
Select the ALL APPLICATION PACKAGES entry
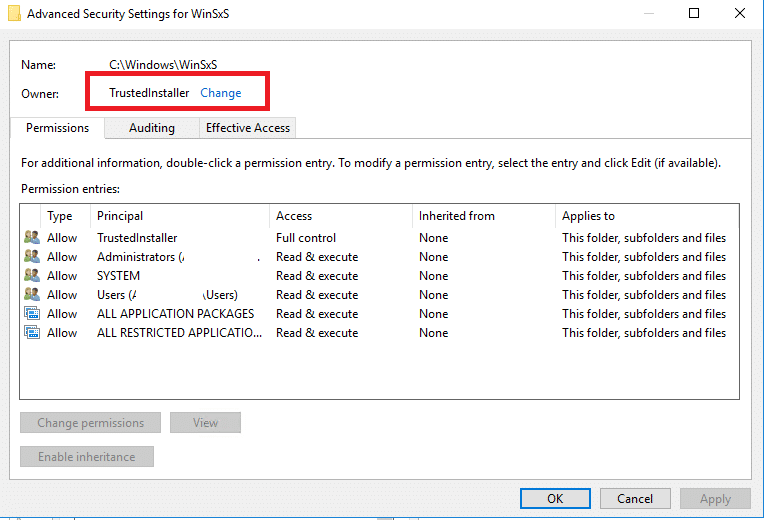tap(175, 314)
